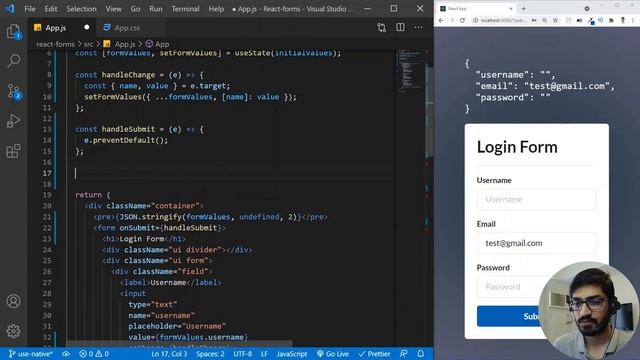Screen dimensions: 640x360
Task: Go back in the browser
Action: pyautogui.click(x=441, y=20)
